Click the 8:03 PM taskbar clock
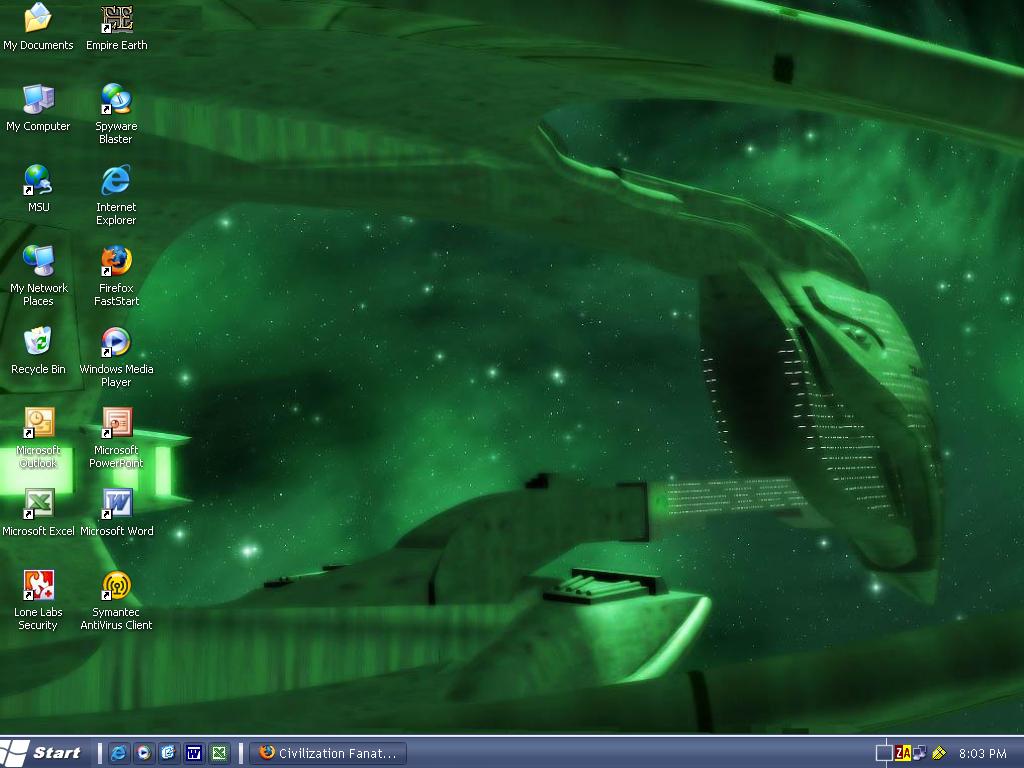The width and height of the screenshot is (1024, 768). pyautogui.click(x=983, y=753)
